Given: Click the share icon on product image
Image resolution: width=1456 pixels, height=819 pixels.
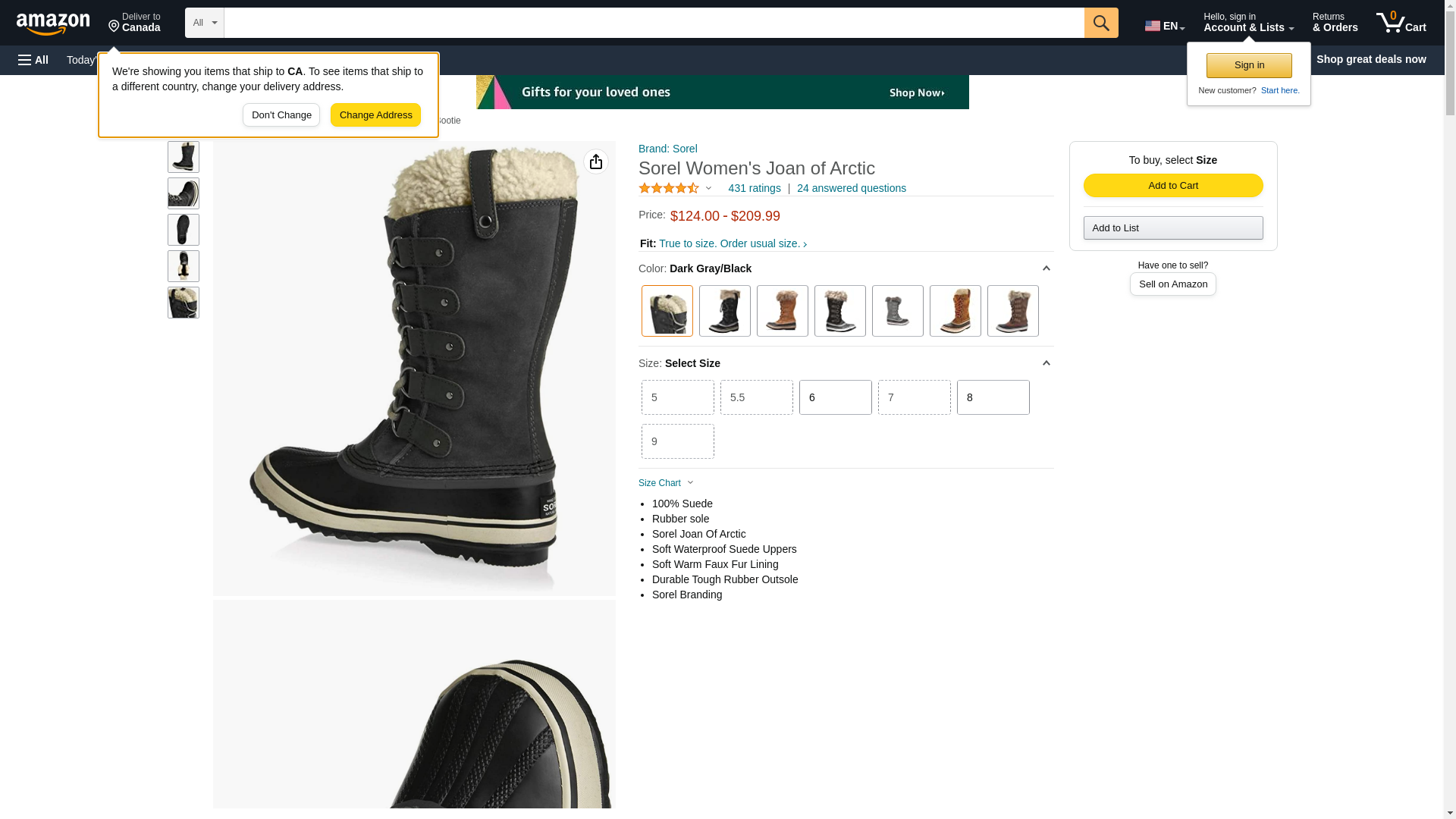Looking at the screenshot, I should pyautogui.click(x=596, y=162).
